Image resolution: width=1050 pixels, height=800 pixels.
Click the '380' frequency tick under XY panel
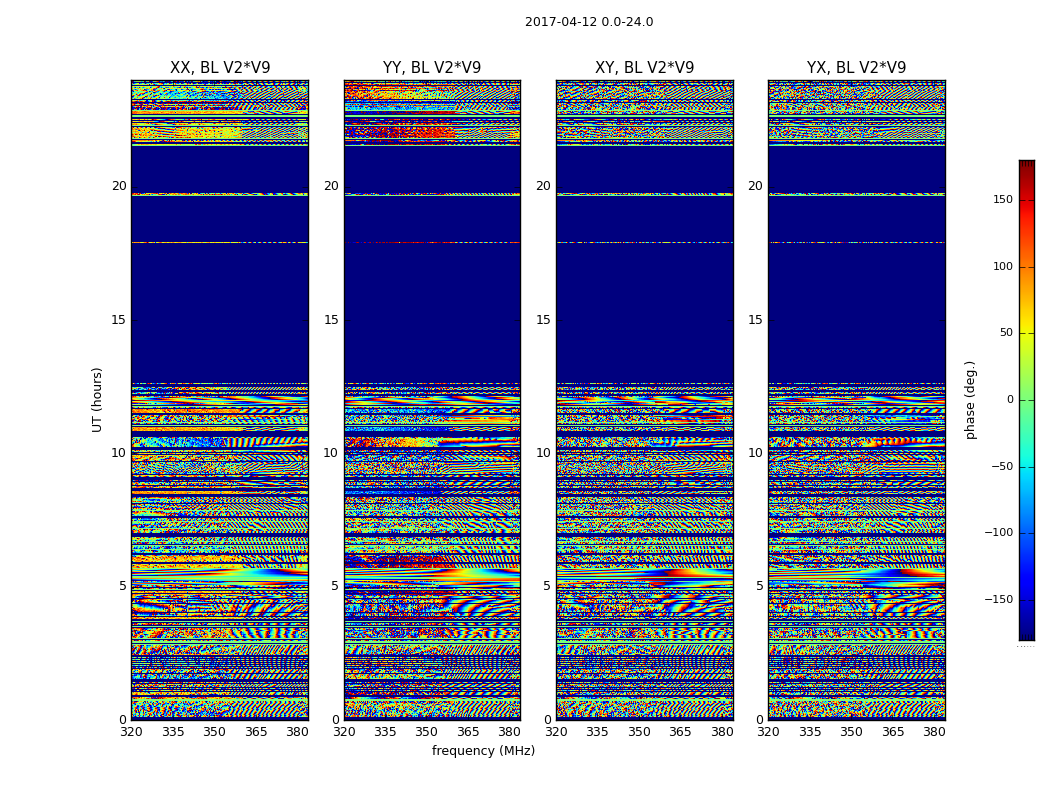(722, 732)
